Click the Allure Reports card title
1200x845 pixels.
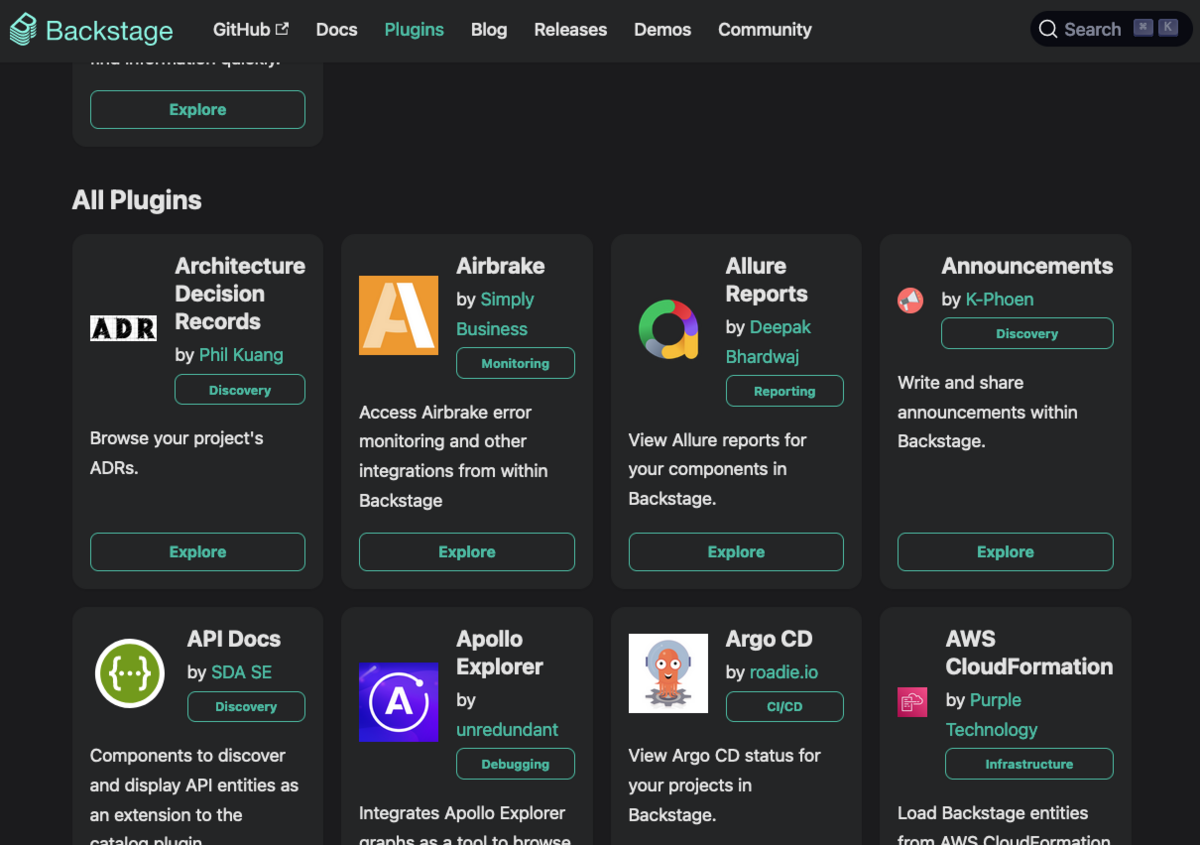pos(766,280)
